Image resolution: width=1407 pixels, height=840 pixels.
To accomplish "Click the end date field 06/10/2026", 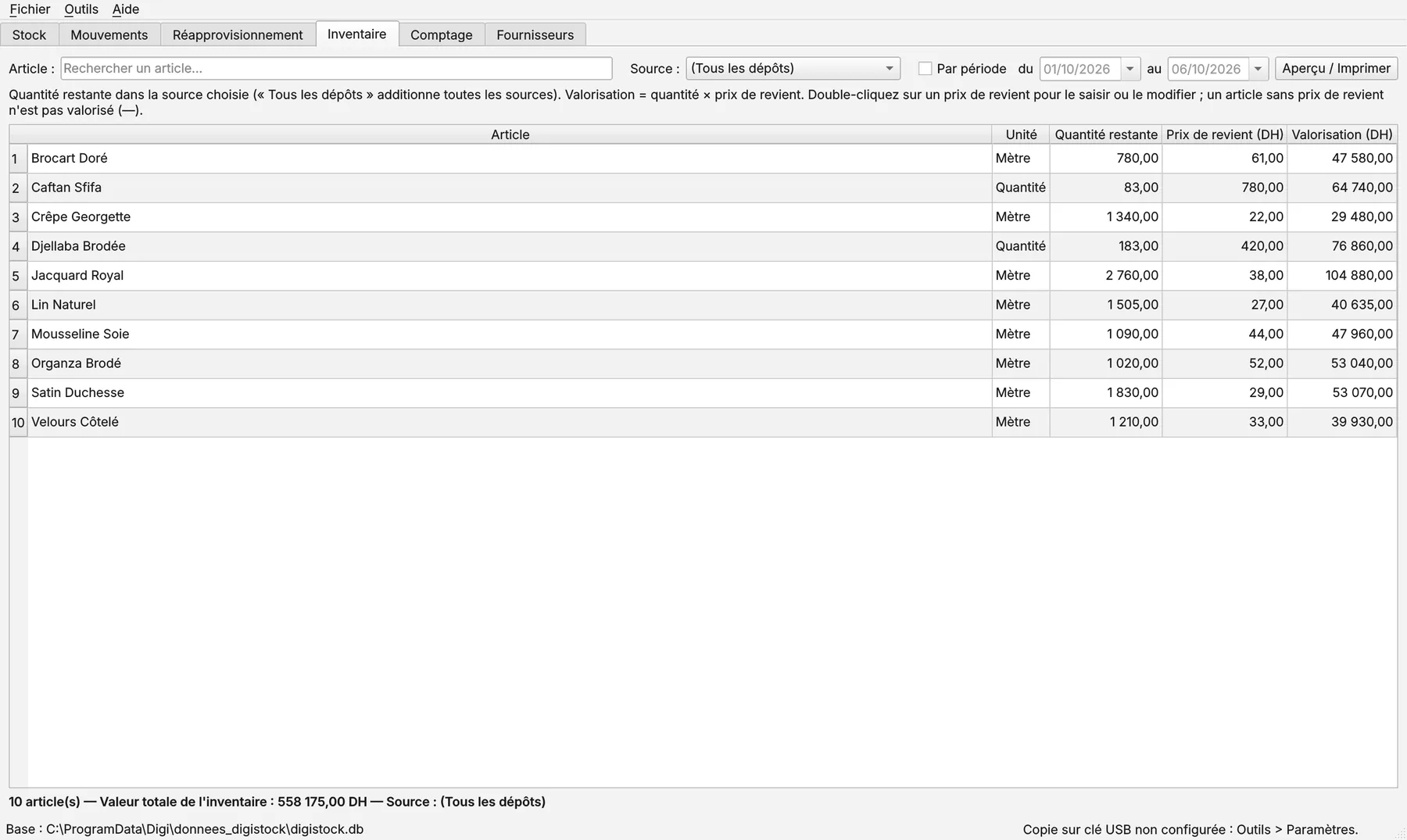I will tap(1208, 69).
